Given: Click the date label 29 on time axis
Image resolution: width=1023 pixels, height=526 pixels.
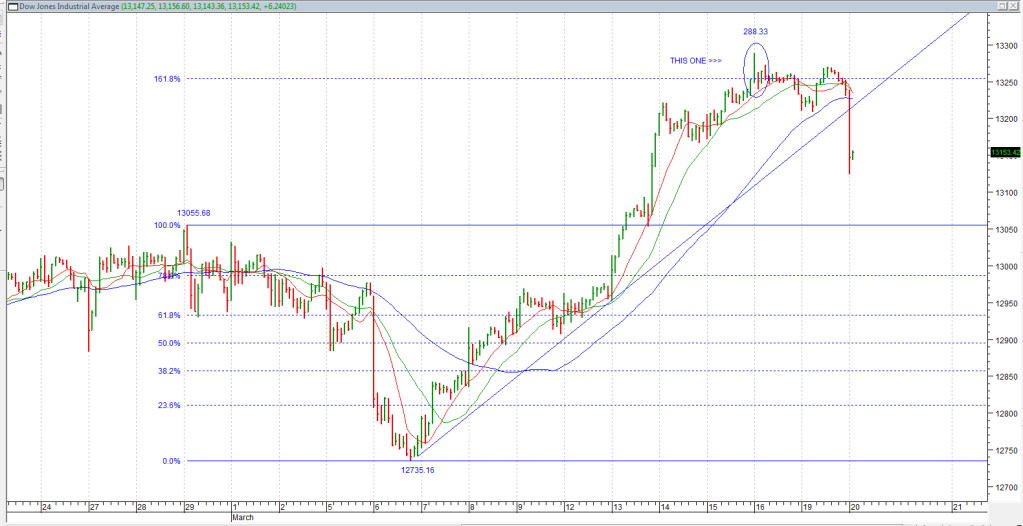Looking at the screenshot, I should tap(189, 507).
